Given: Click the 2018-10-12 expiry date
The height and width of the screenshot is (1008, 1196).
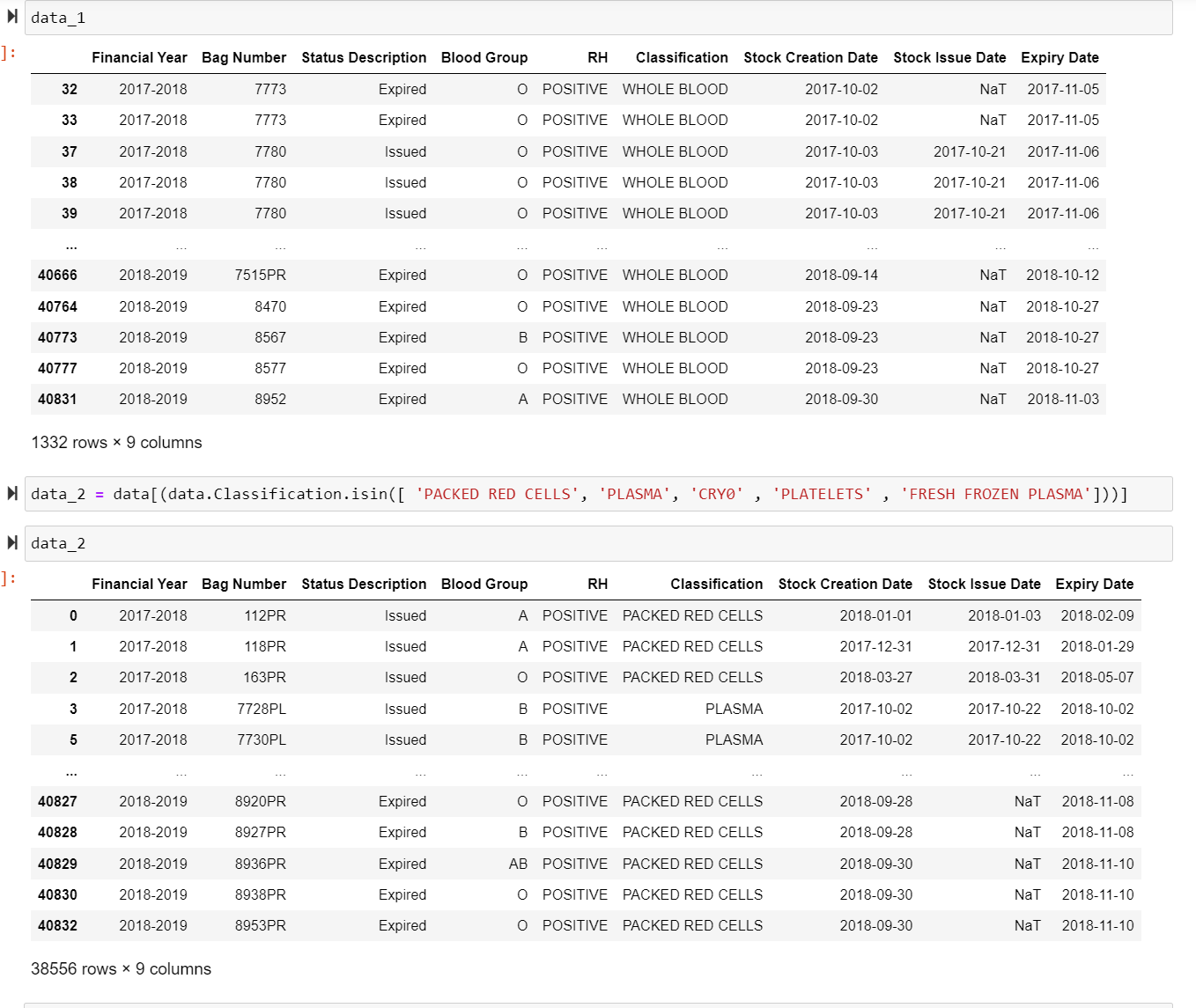Looking at the screenshot, I should (1062, 275).
